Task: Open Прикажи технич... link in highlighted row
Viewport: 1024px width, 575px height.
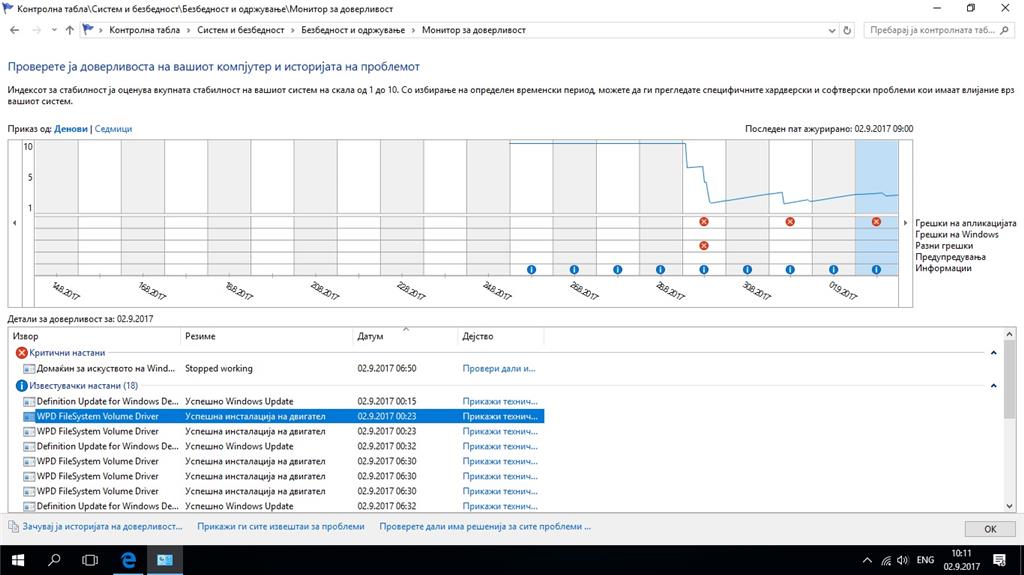Action: point(500,416)
